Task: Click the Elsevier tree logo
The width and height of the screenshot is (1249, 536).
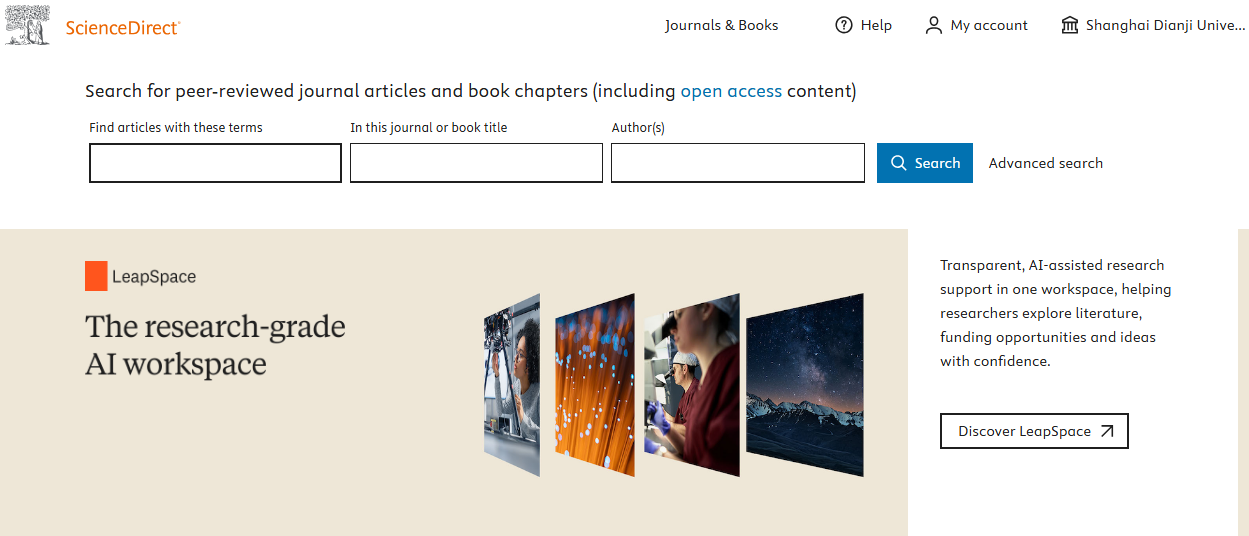Action: [x=28, y=25]
